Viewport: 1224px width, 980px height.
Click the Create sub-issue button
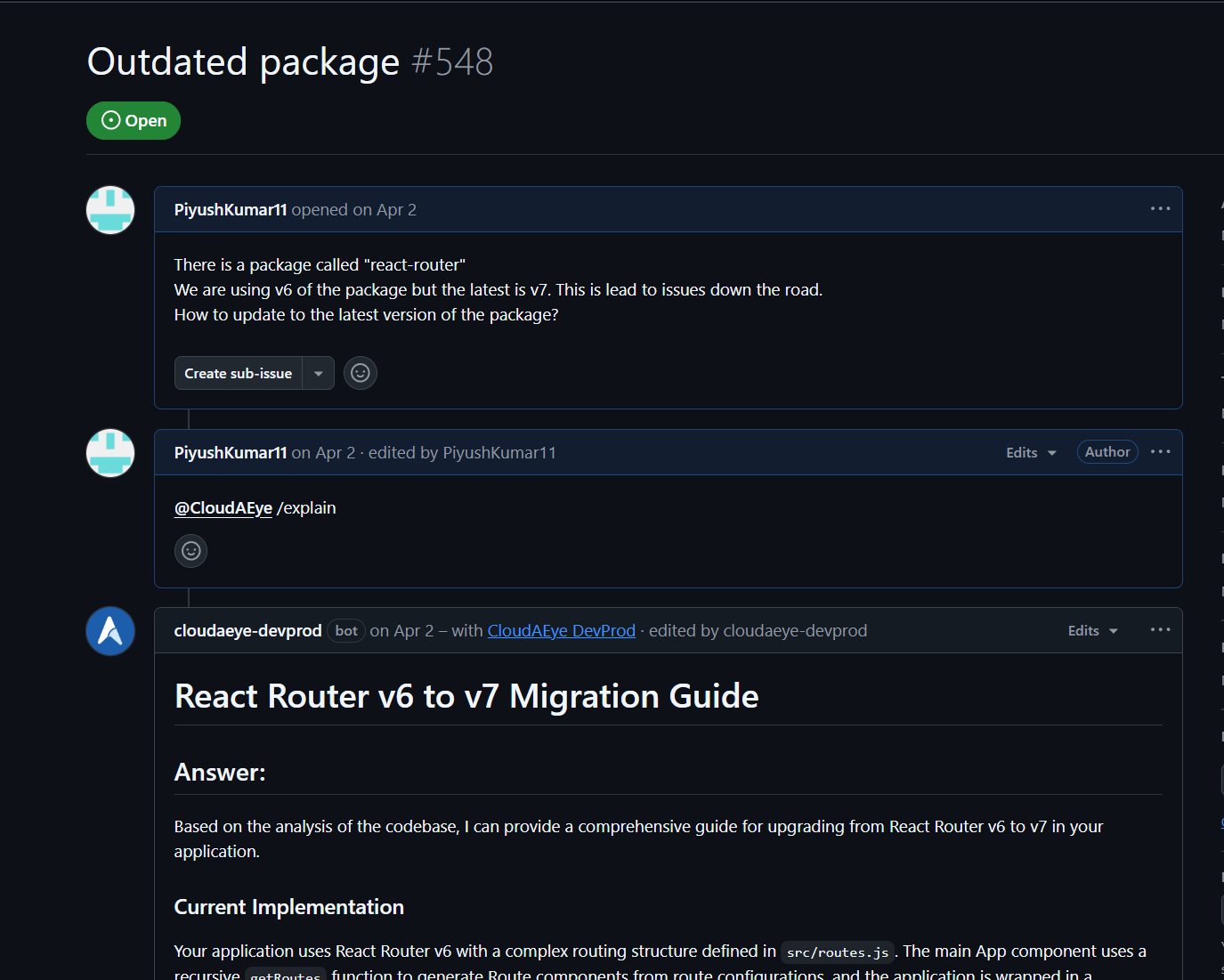pos(239,374)
